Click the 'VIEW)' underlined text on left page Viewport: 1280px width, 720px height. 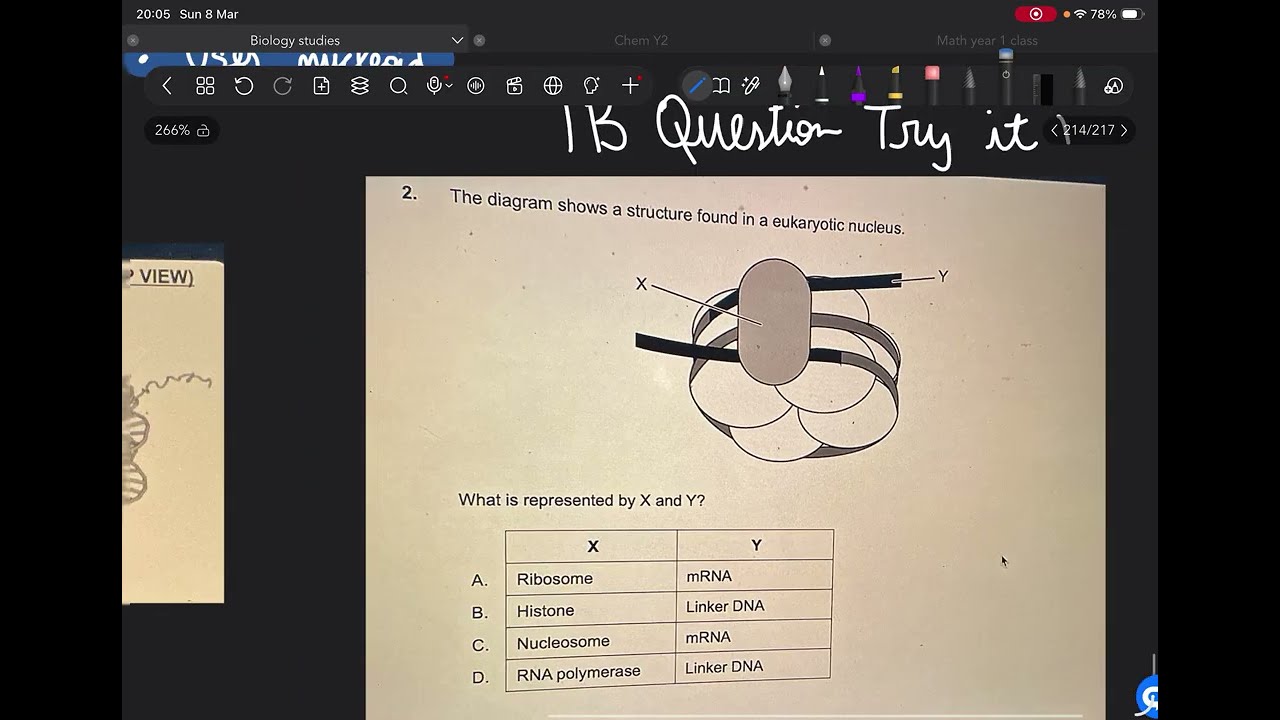click(x=165, y=277)
